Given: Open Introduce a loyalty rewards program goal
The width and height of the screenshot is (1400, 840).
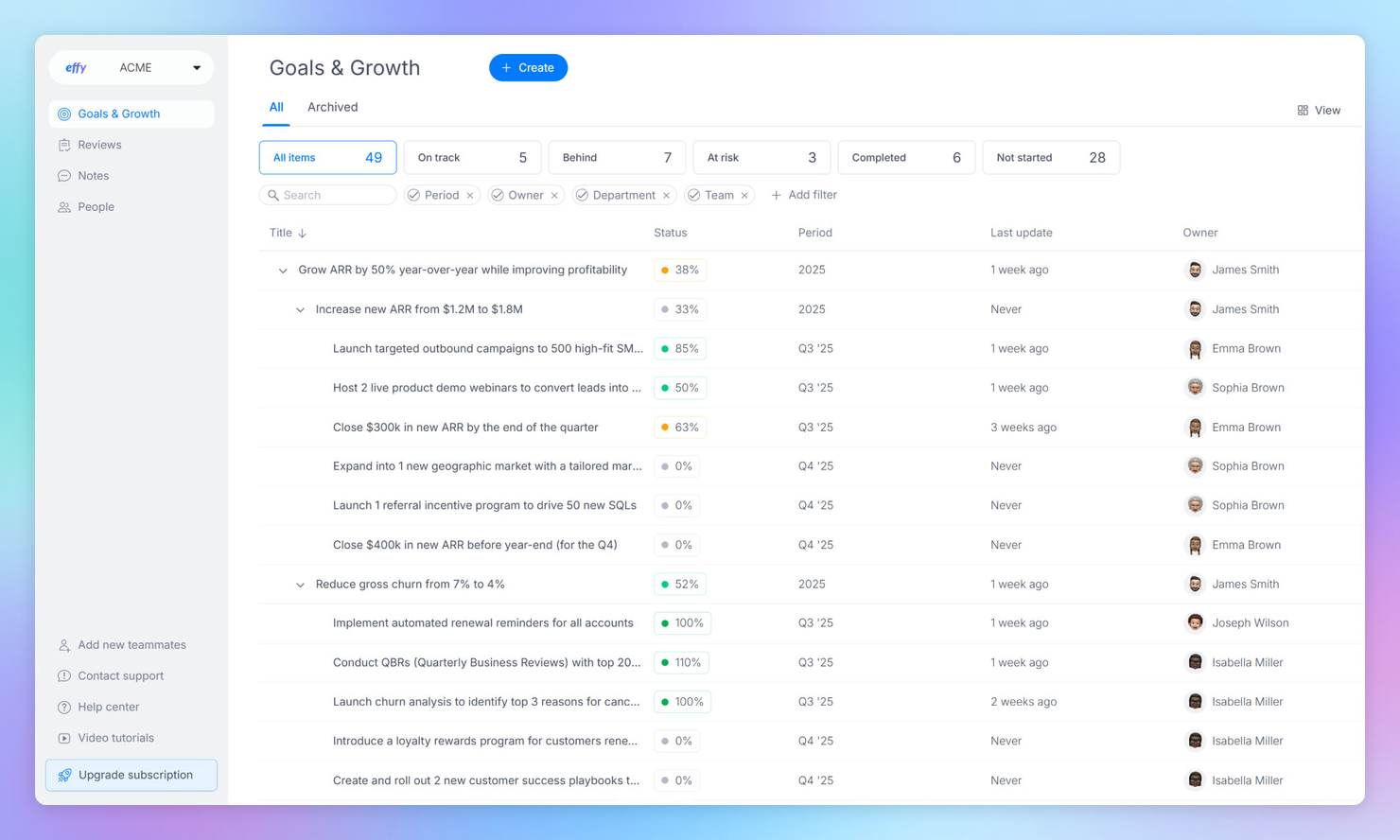Looking at the screenshot, I should [x=485, y=742].
